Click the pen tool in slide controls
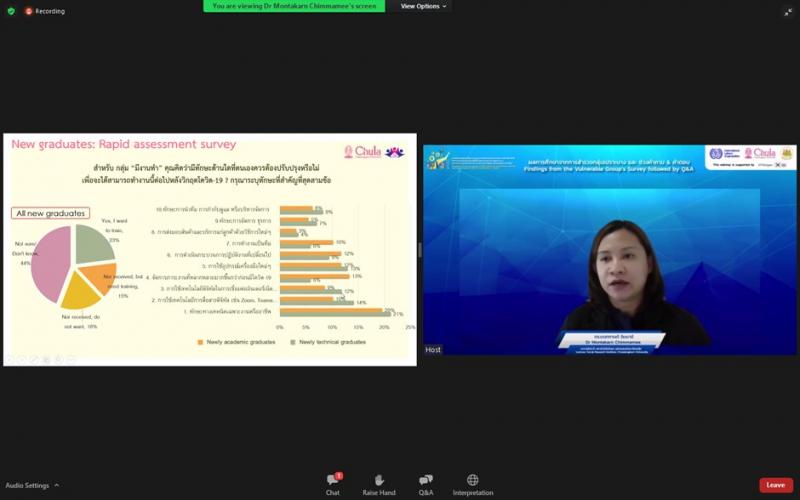 pos(34,360)
